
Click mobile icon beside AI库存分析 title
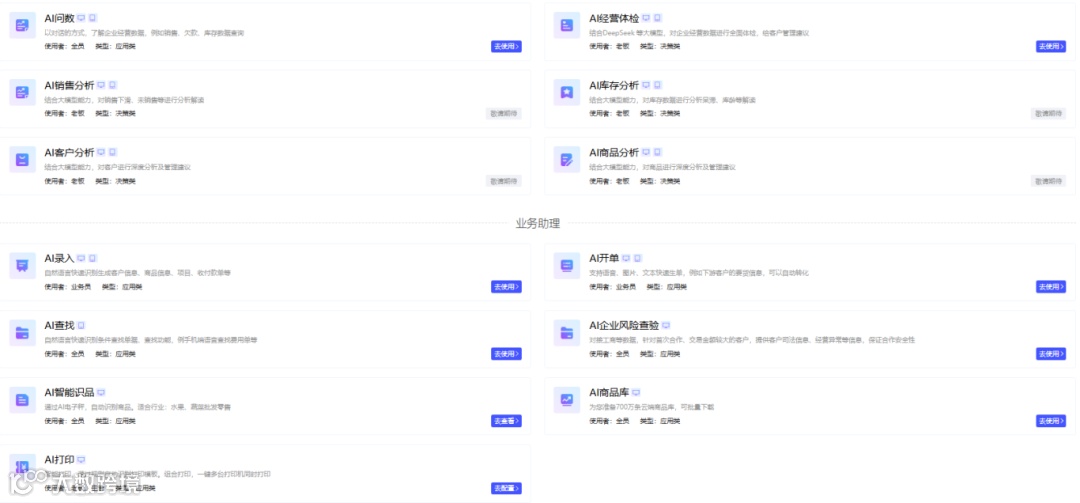click(658, 85)
